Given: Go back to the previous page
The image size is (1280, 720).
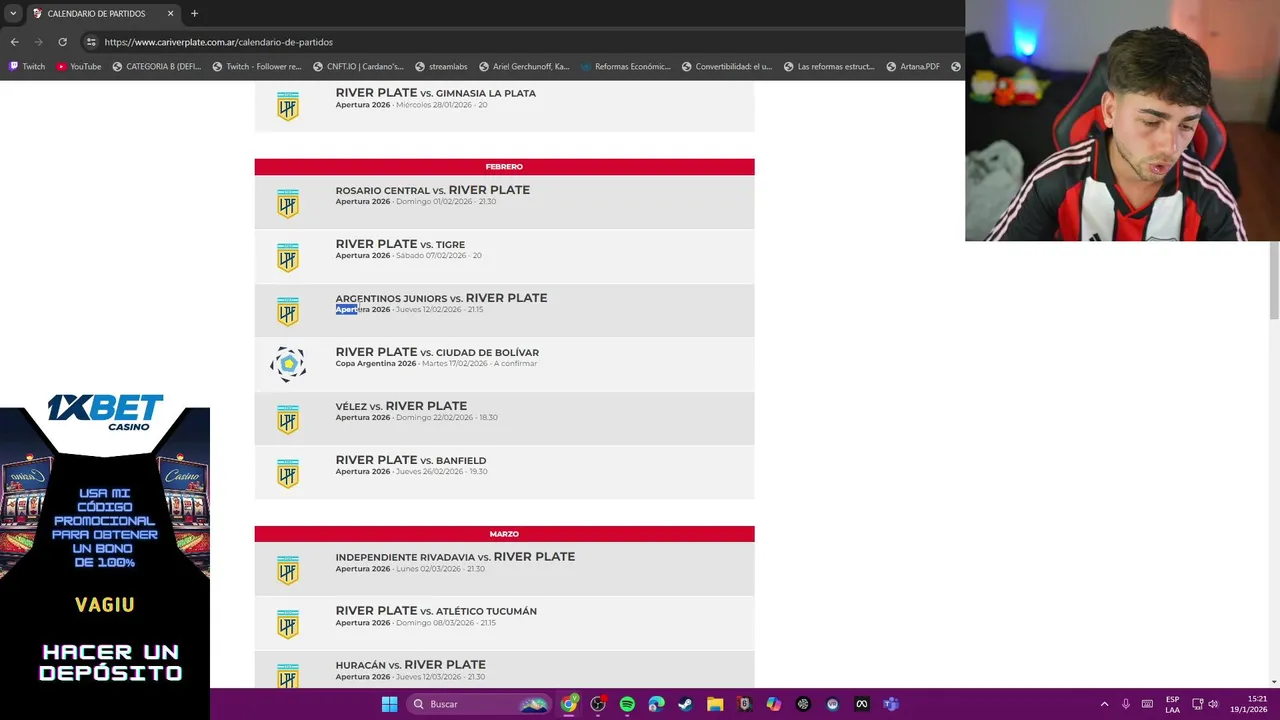Looking at the screenshot, I should 14,42.
